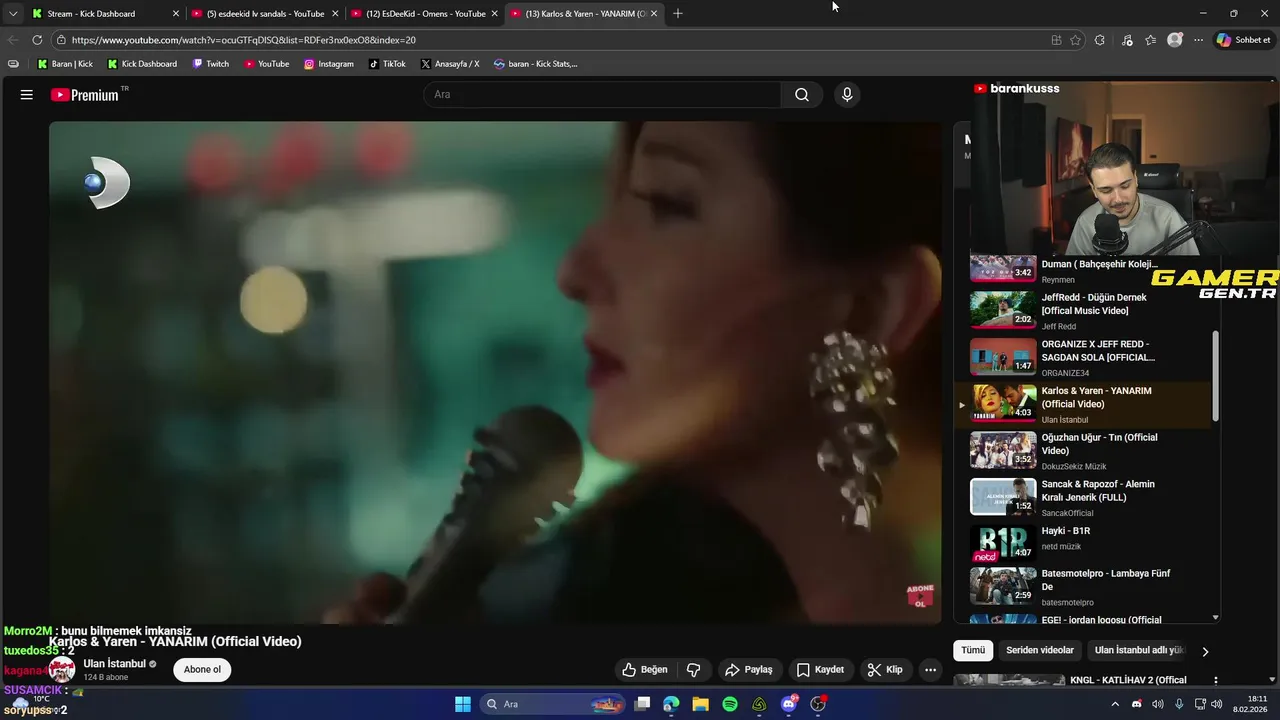This screenshot has height=720, width=1280.
Task: Open JeffRedd - Düğün Dernek thumbnail
Action: pyautogui.click(x=1003, y=310)
